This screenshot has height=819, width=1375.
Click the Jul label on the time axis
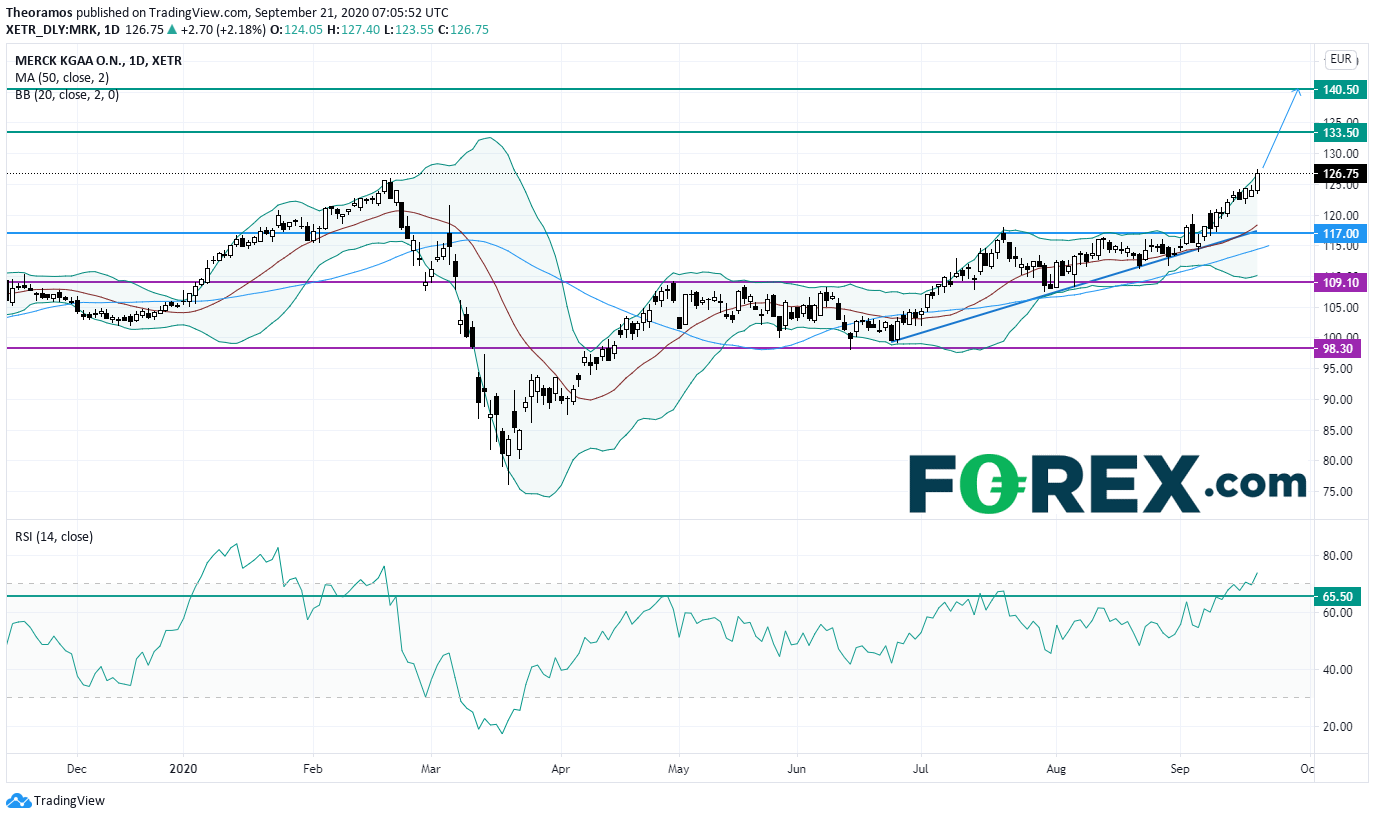click(921, 769)
